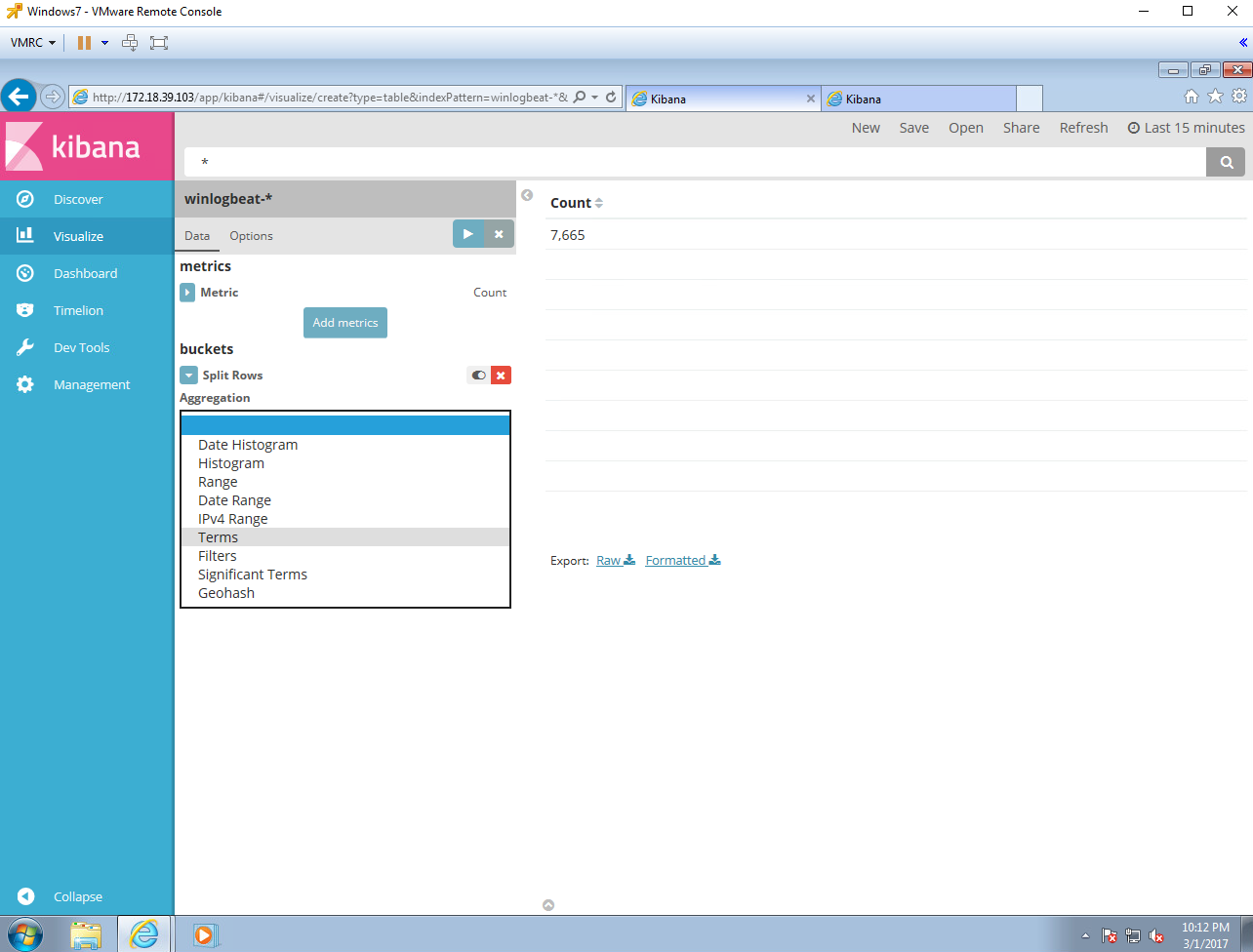This screenshot has width=1253, height=952.
Task: Choose Date Histogram aggregation
Action: (x=345, y=445)
